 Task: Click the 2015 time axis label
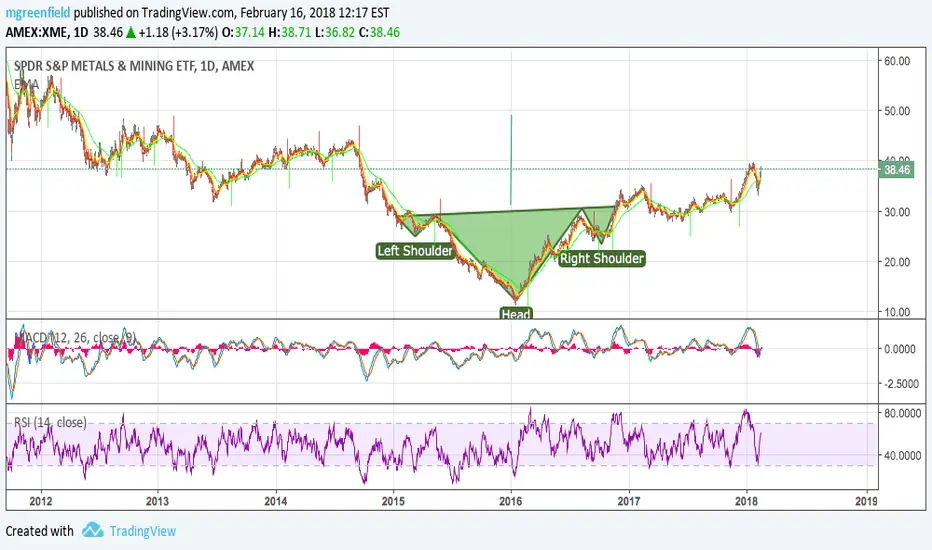point(393,501)
